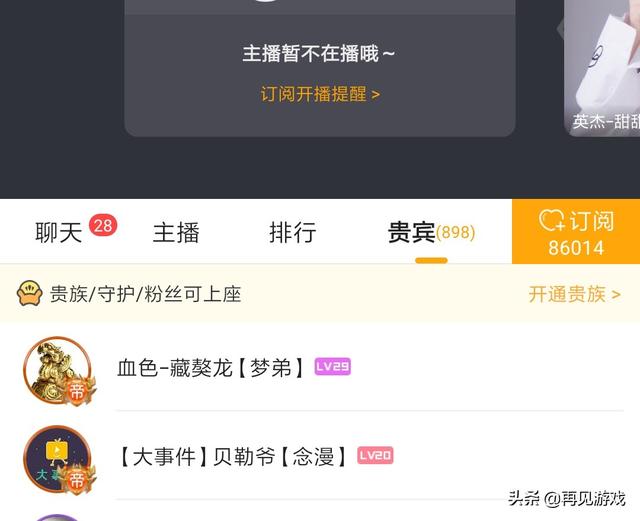
Task: Open the 订阅开播提醒 link
Action: (x=320, y=94)
